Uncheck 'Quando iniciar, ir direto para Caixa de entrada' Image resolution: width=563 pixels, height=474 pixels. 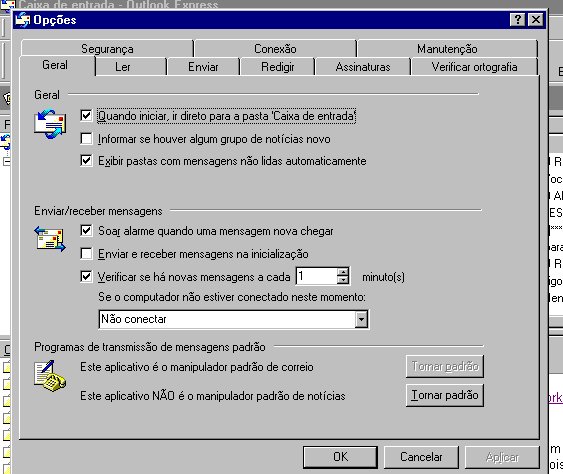click(86, 116)
